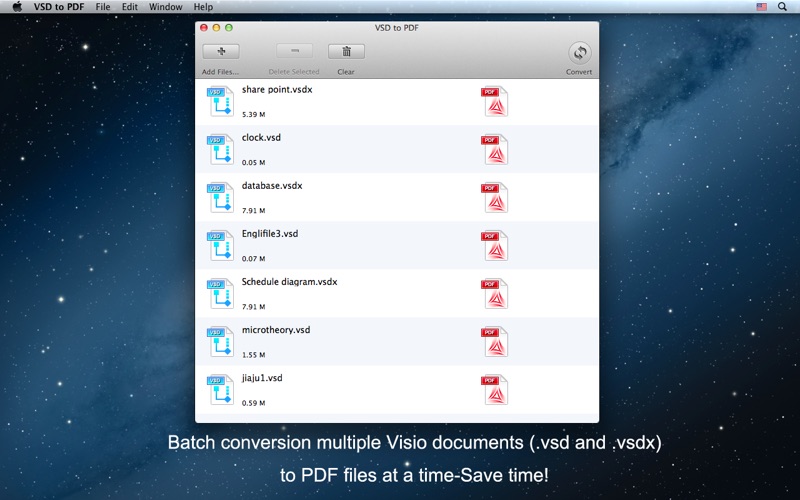
Task: Click VSD icon for Englifile3.vsd
Action: point(220,245)
